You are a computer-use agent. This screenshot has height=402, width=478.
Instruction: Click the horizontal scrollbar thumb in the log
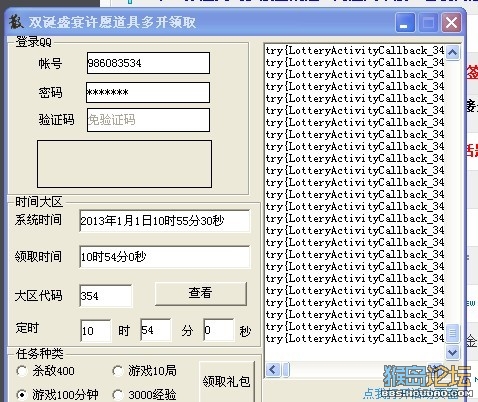(286, 370)
